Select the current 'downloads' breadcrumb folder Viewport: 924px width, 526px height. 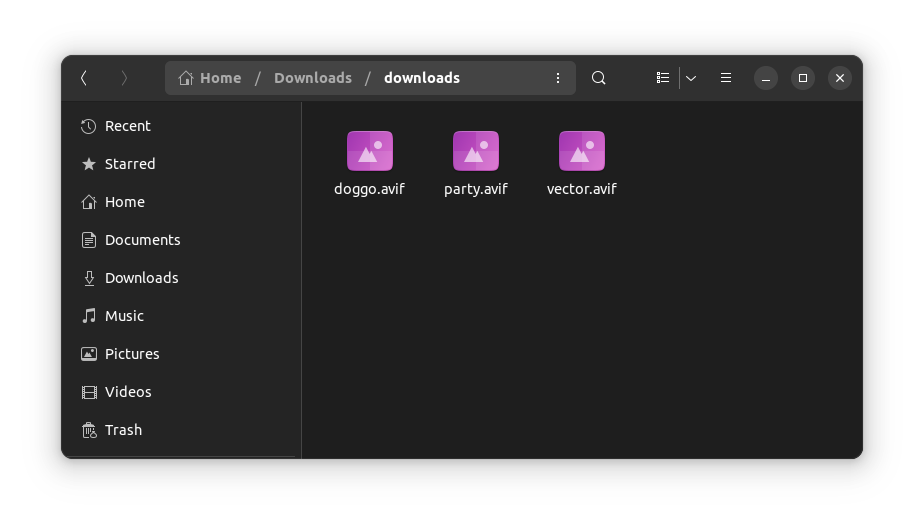click(x=421, y=78)
